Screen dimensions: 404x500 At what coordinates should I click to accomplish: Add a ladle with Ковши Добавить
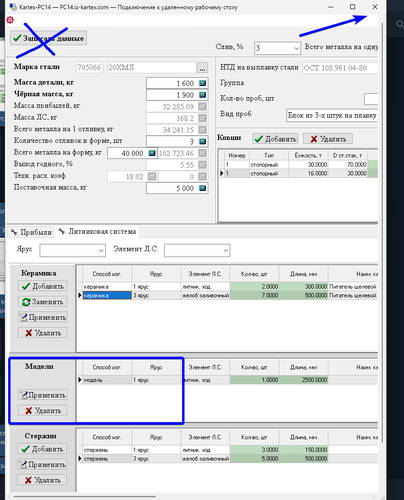point(275,139)
